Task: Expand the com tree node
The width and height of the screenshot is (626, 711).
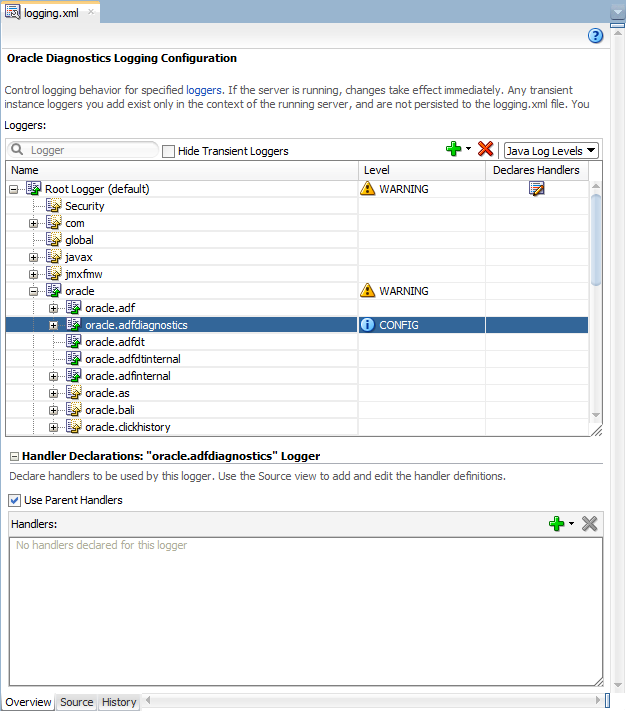Action: [34, 224]
